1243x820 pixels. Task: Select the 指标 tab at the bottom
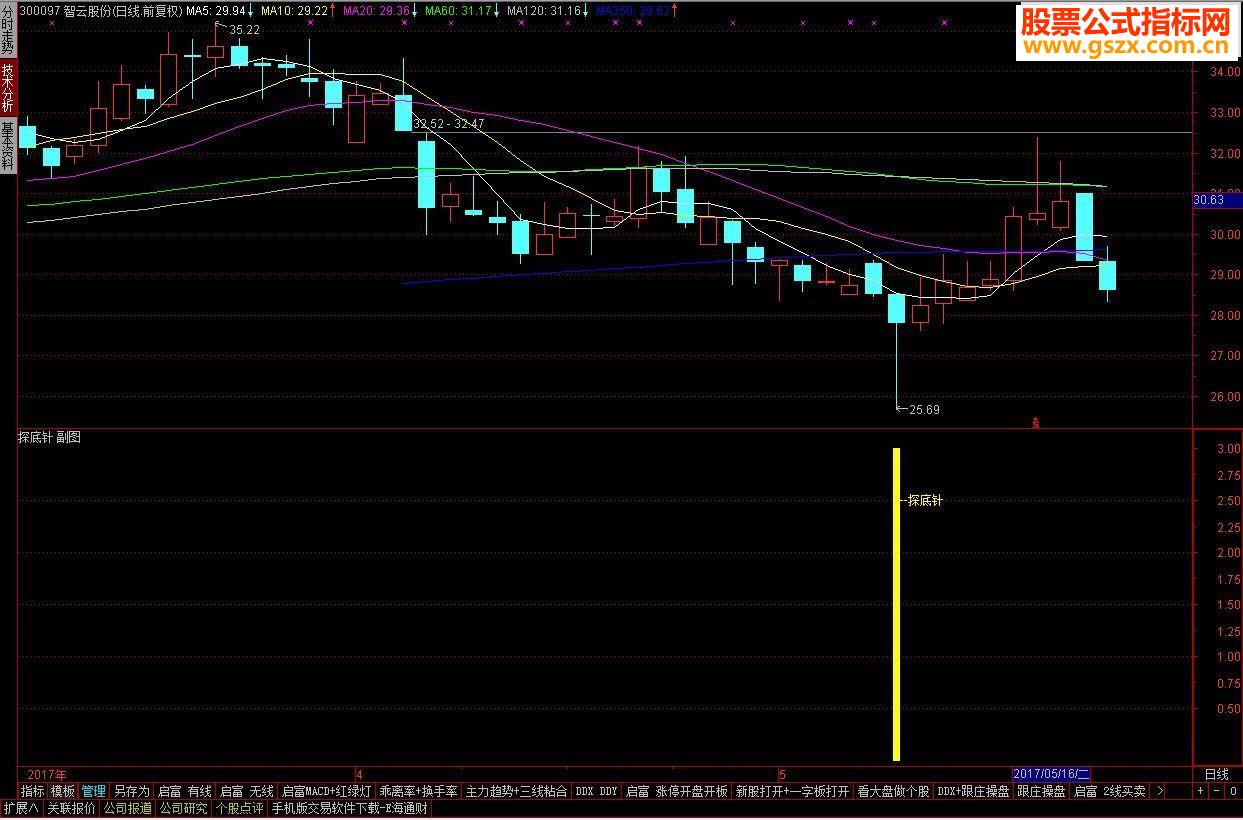coord(32,791)
